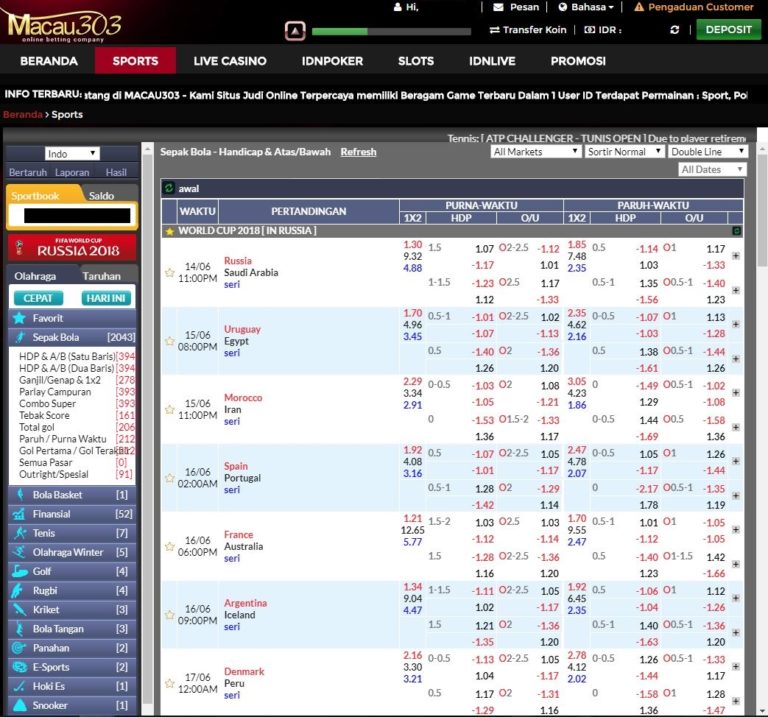
Task: Click the green refresh icon beside awal
Action: point(169,188)
